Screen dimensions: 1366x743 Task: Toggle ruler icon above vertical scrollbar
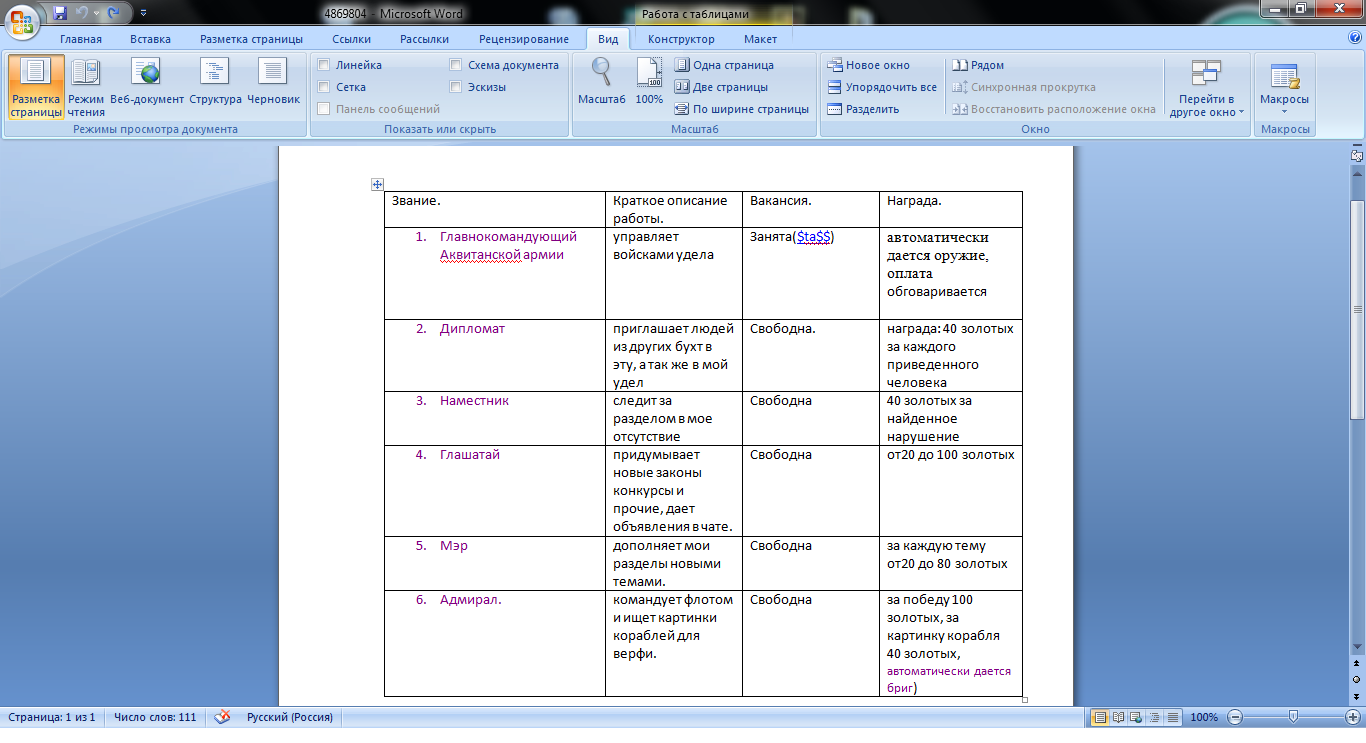click(x=1357, y=155)
